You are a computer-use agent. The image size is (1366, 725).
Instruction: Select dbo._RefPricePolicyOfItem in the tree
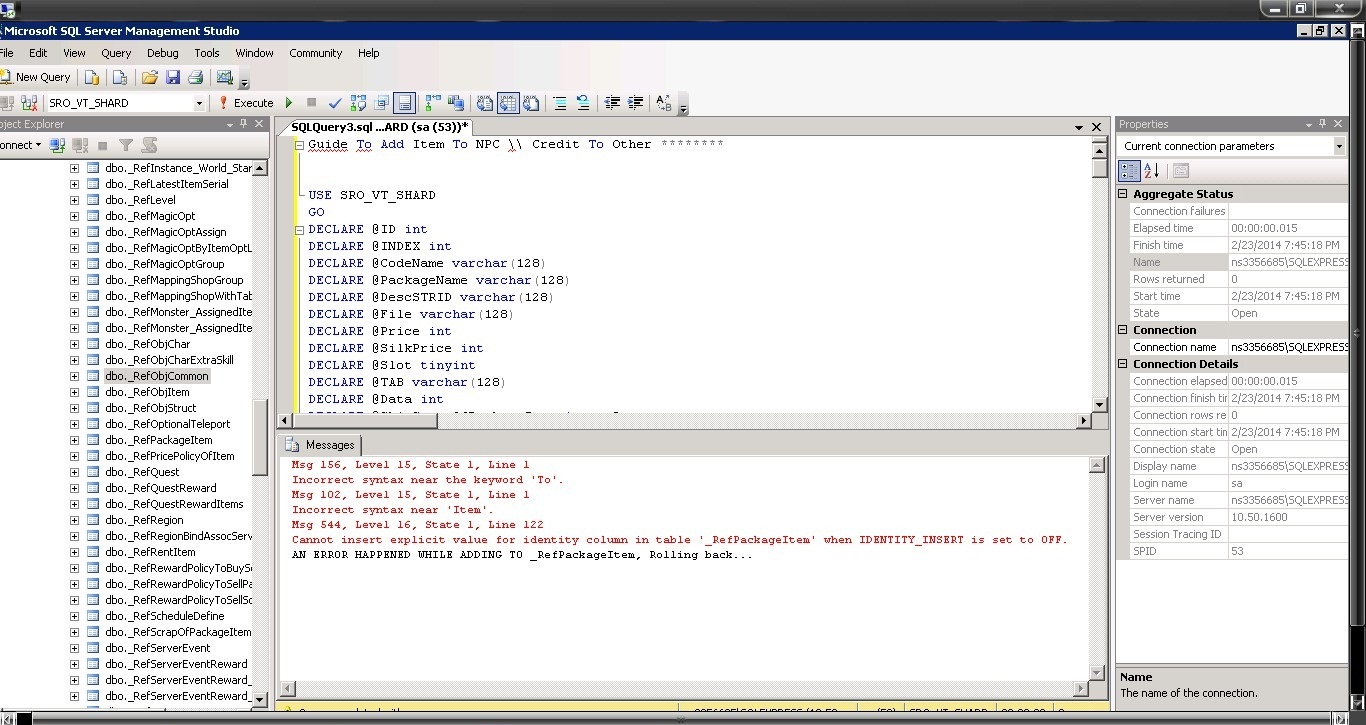[x=170, y=456]
